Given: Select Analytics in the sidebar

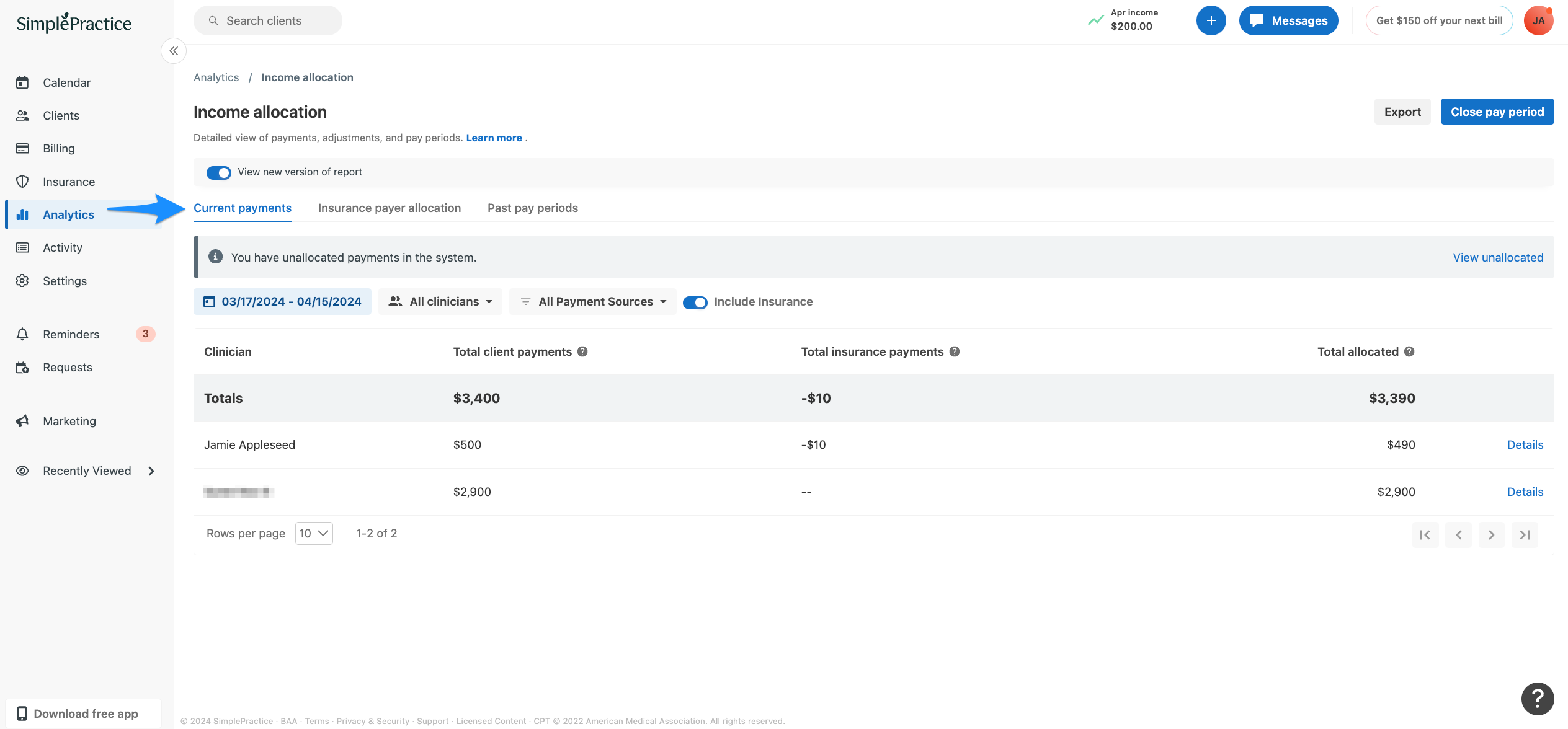Looking at the screenshot, I should coord(68,214).
